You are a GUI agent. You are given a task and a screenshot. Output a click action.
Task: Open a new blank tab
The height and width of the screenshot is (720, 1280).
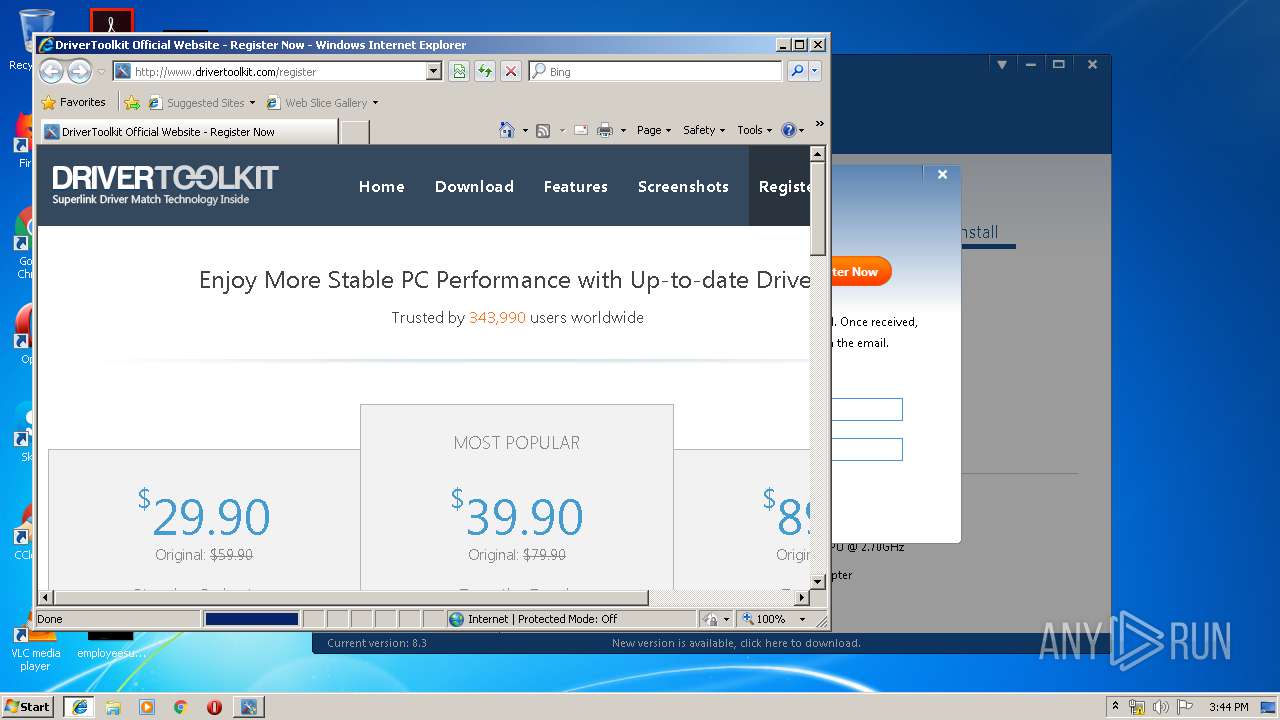355,132
